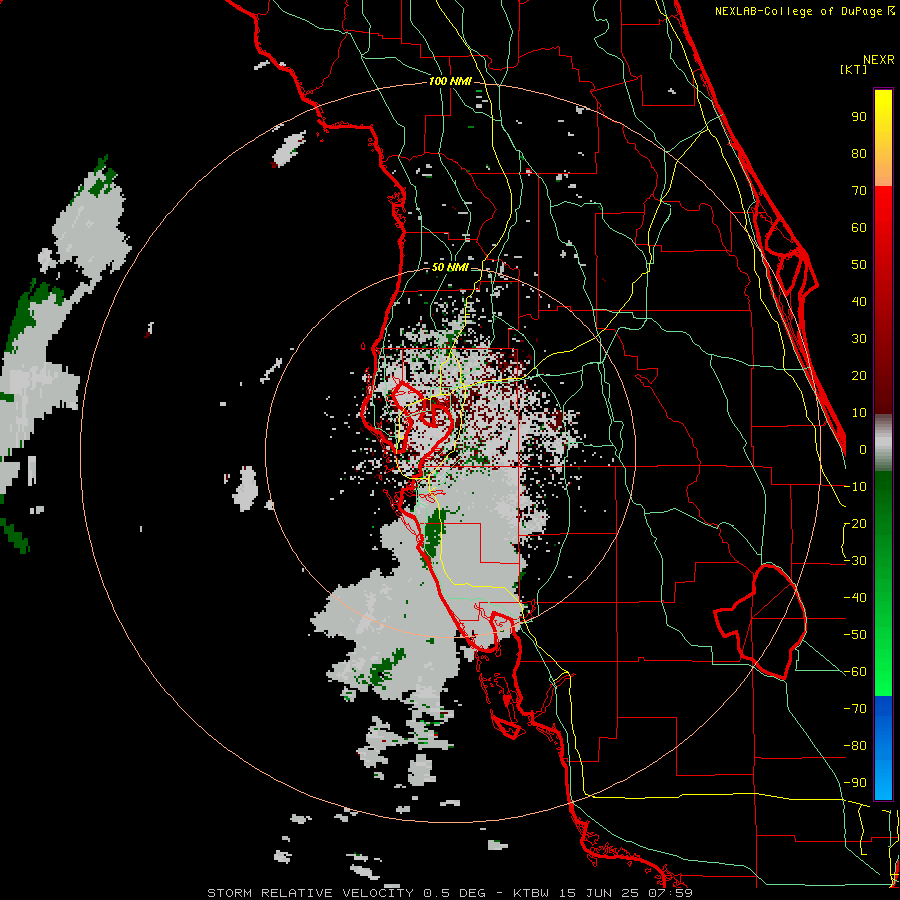Image resolution: width=900 pixels, height=900 pixels.
Task: Click the NEXLAB-College of DuPage credit text
Action: pos(804,11)
